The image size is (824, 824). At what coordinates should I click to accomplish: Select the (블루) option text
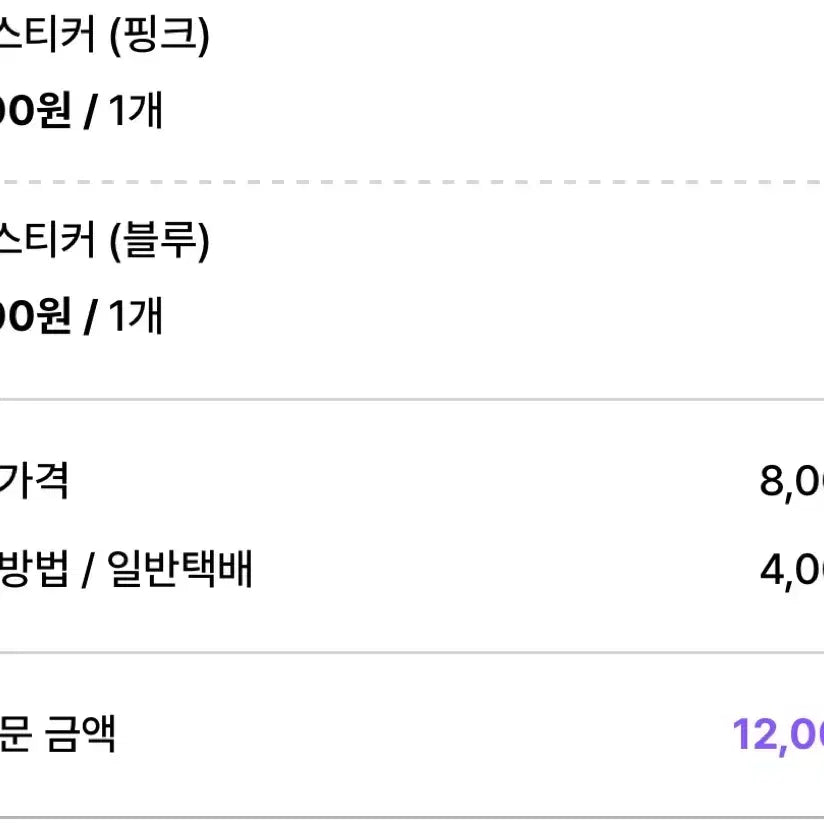[159, 241]
